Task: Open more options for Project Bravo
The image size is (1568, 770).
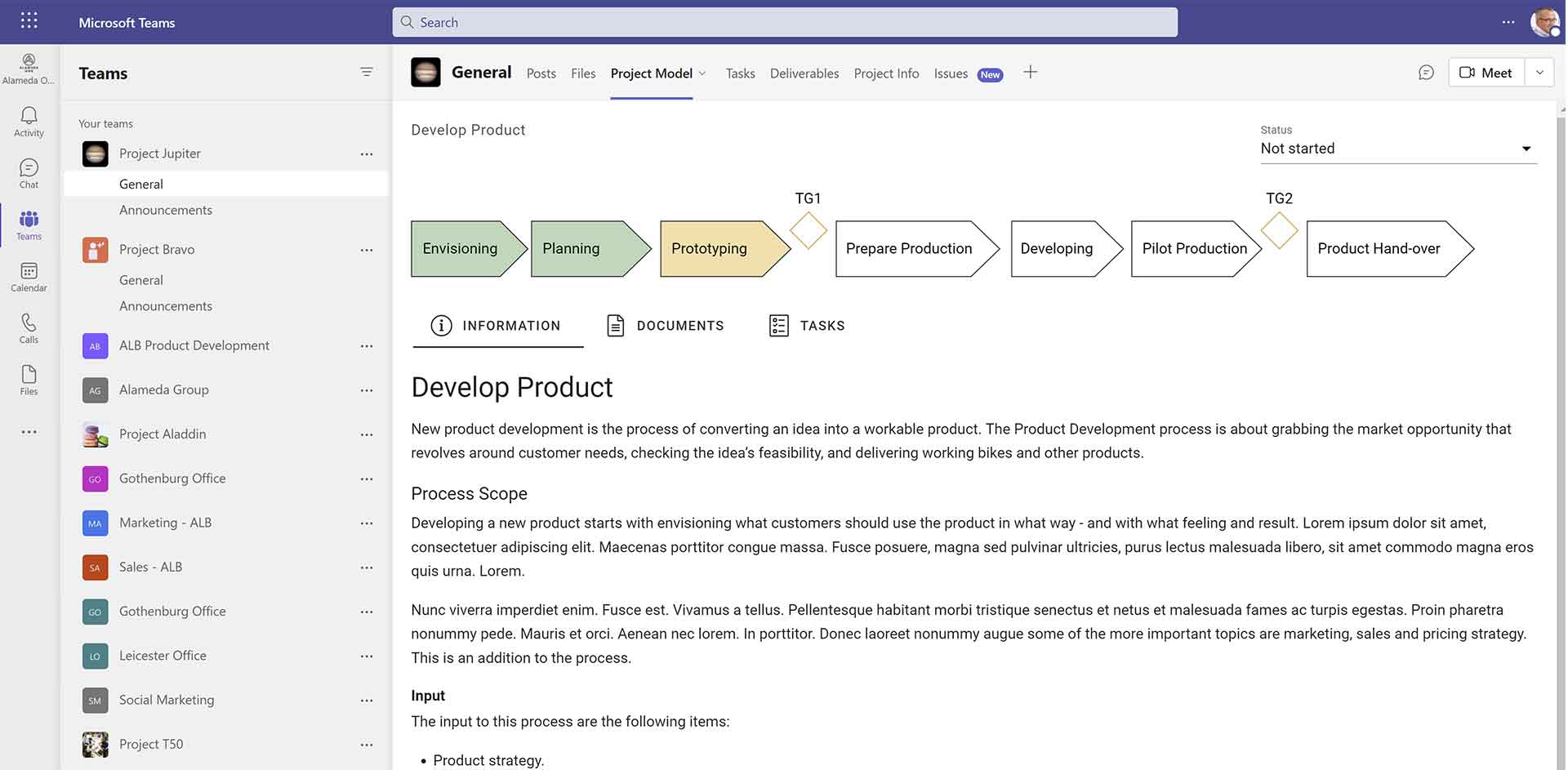Action: [x=367, y=250]
